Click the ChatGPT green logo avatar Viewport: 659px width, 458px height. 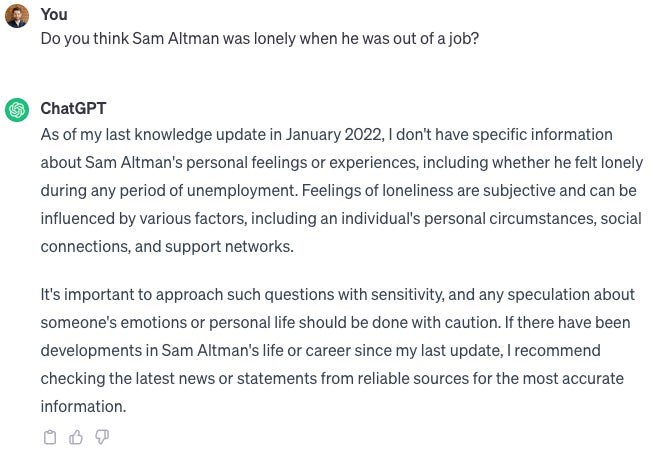(x=17, y=109)
